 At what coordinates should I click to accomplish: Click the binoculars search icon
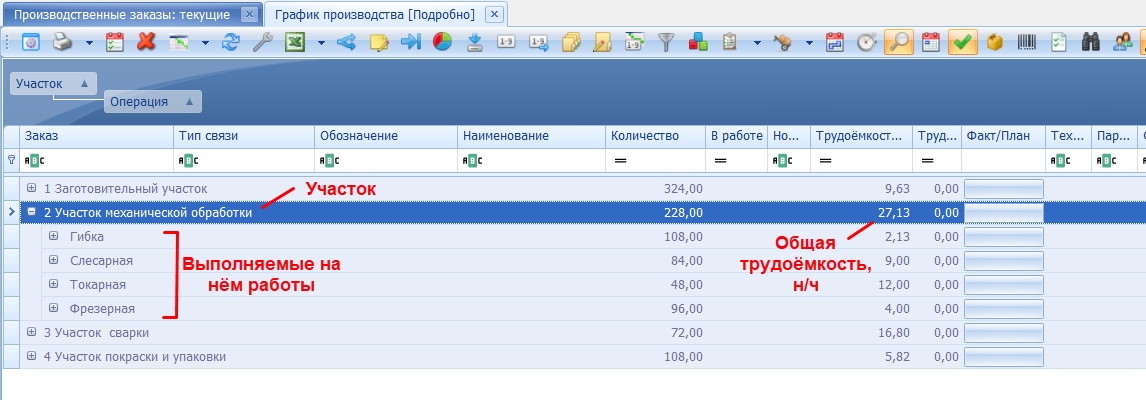[x=1090, y=42]
